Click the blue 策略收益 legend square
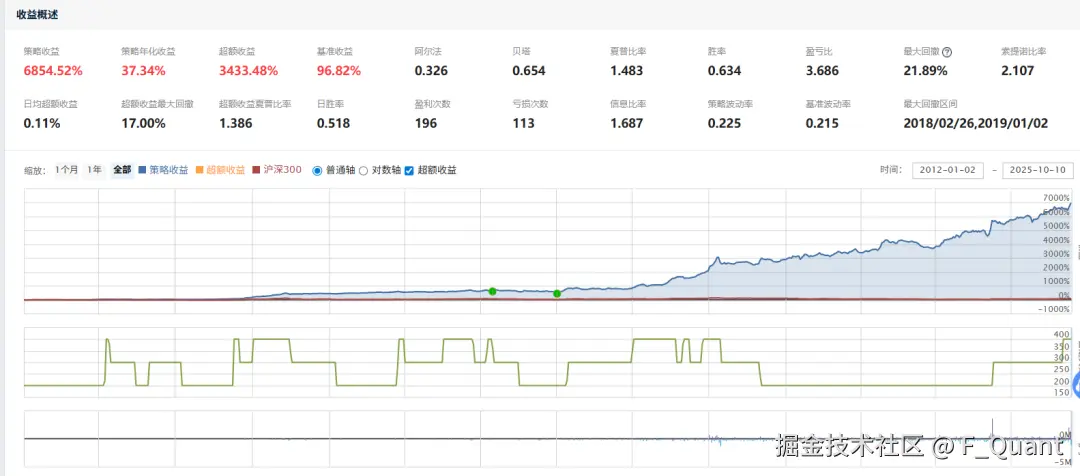The height and width of the screenshot is (476, 1080). pos(142,169)
